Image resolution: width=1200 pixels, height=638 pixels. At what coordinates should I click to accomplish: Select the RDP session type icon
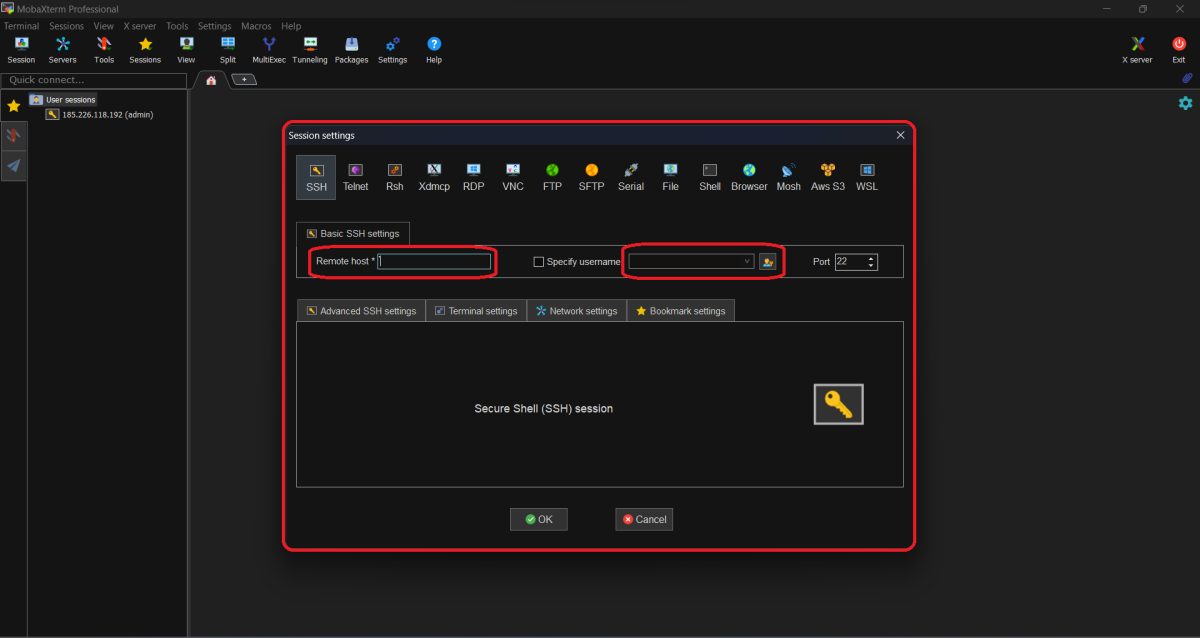[473, 176]
